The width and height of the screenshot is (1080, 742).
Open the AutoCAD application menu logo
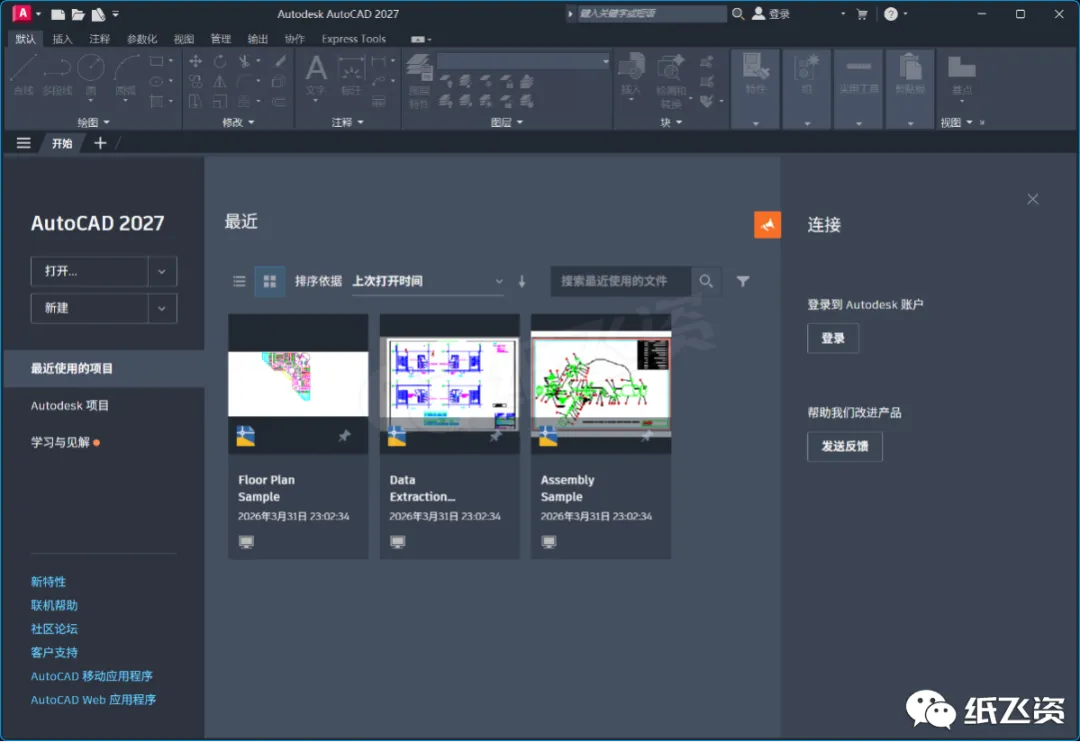pyautogui.click(x=22, y=13)
